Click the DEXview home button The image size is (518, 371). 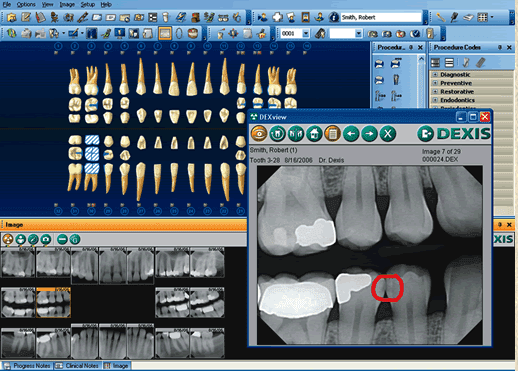click(314, 134)
